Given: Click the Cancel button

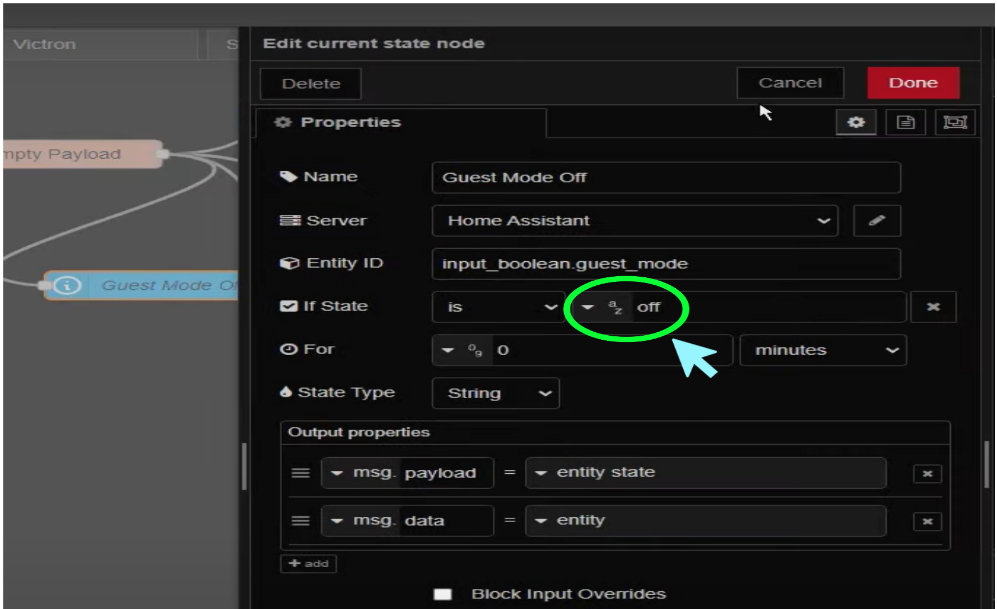Looking at the screenshot, I should click(x=790, y=83).
